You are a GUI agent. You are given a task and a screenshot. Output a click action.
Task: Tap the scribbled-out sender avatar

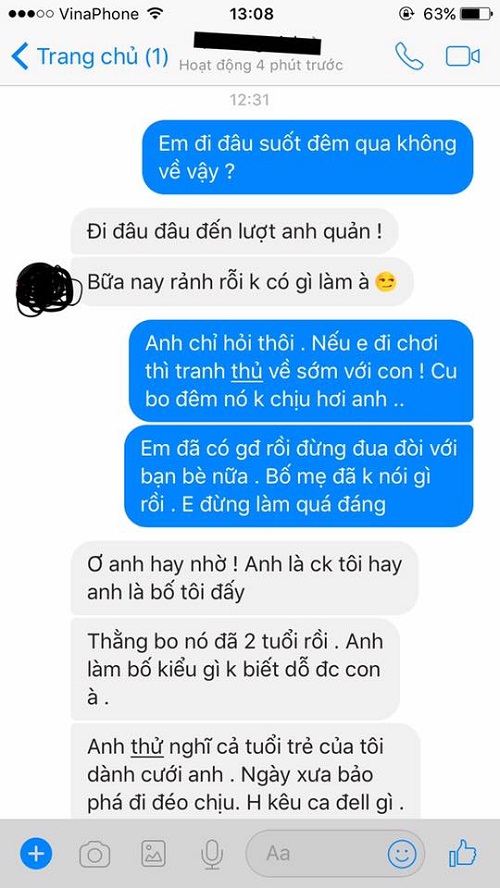tap(45, 289)
